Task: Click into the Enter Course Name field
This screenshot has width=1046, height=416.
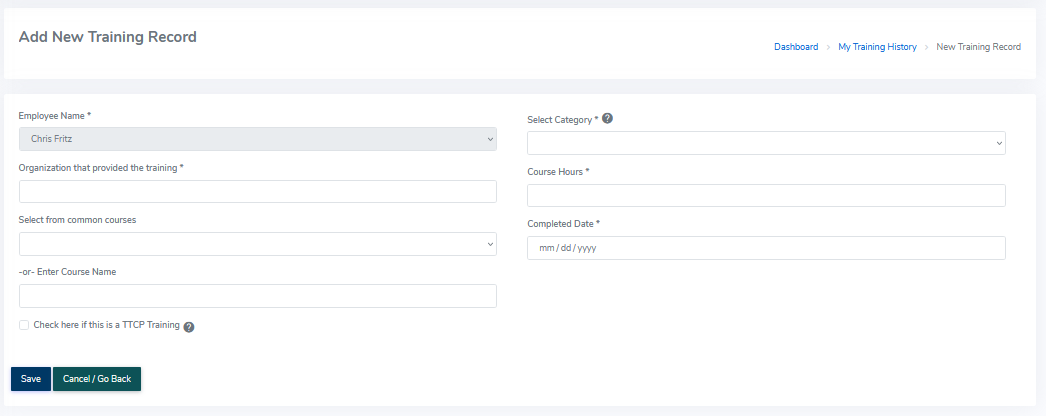Action: (x=257, y=296)
